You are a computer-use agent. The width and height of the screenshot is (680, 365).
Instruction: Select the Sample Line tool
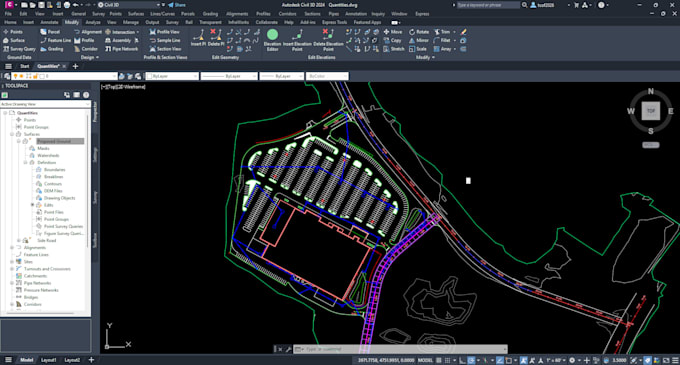165,40
